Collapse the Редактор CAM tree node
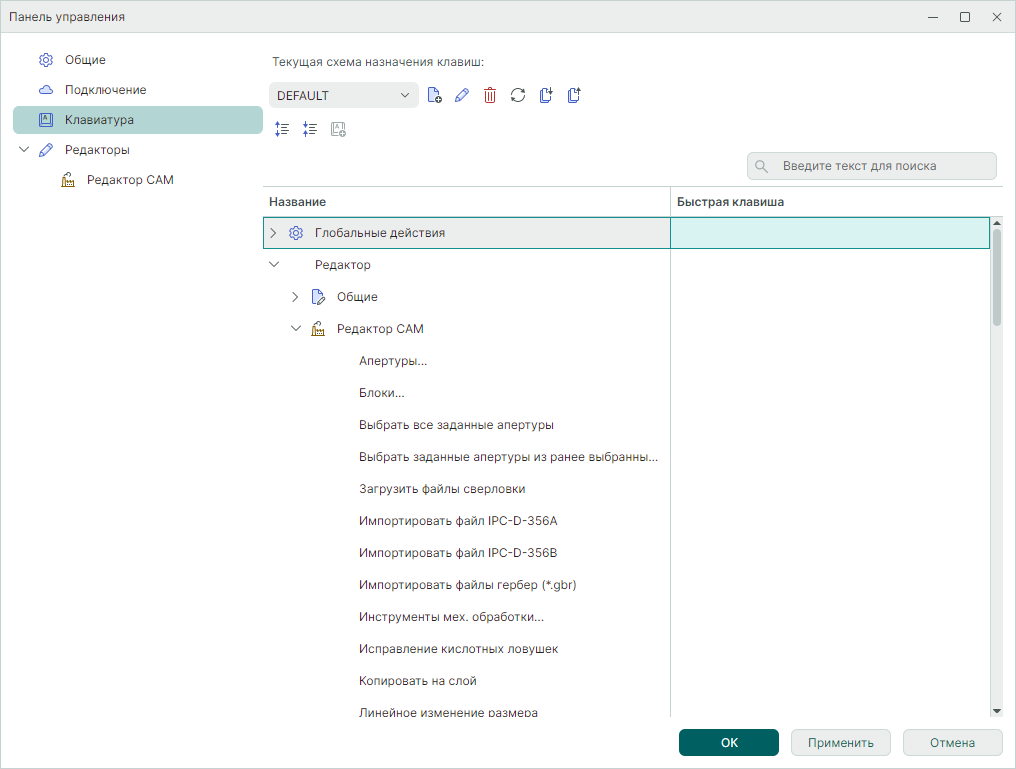1016x769 pixels. [x=295, y=329]
